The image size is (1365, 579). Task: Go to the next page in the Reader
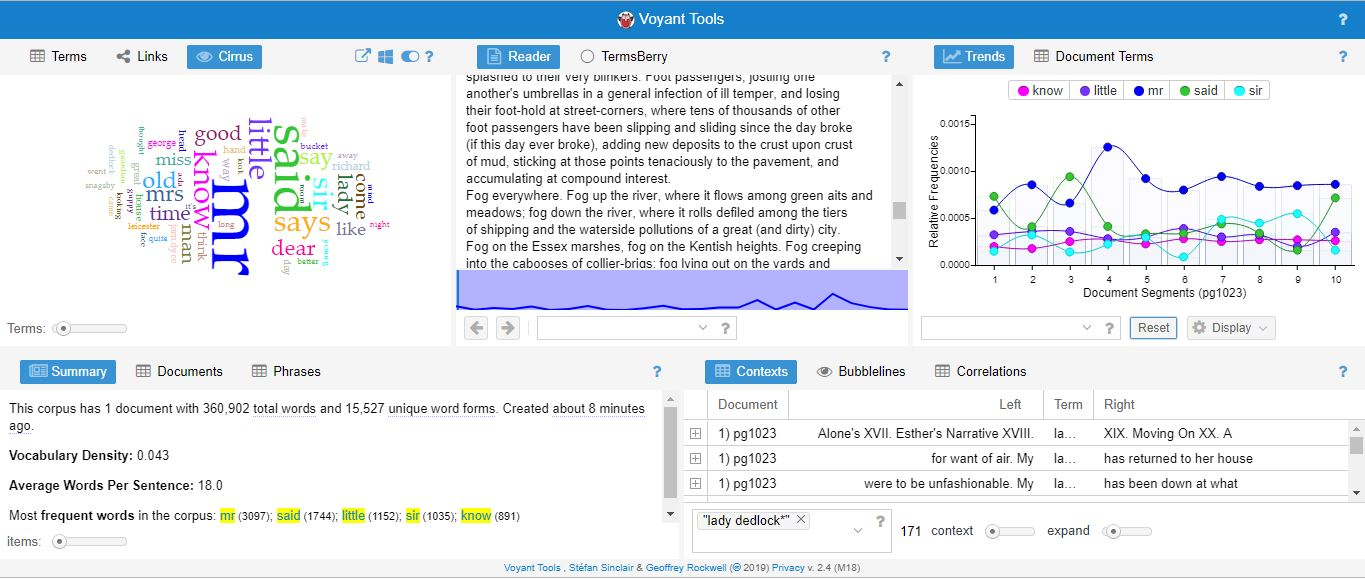click(508, 327)
